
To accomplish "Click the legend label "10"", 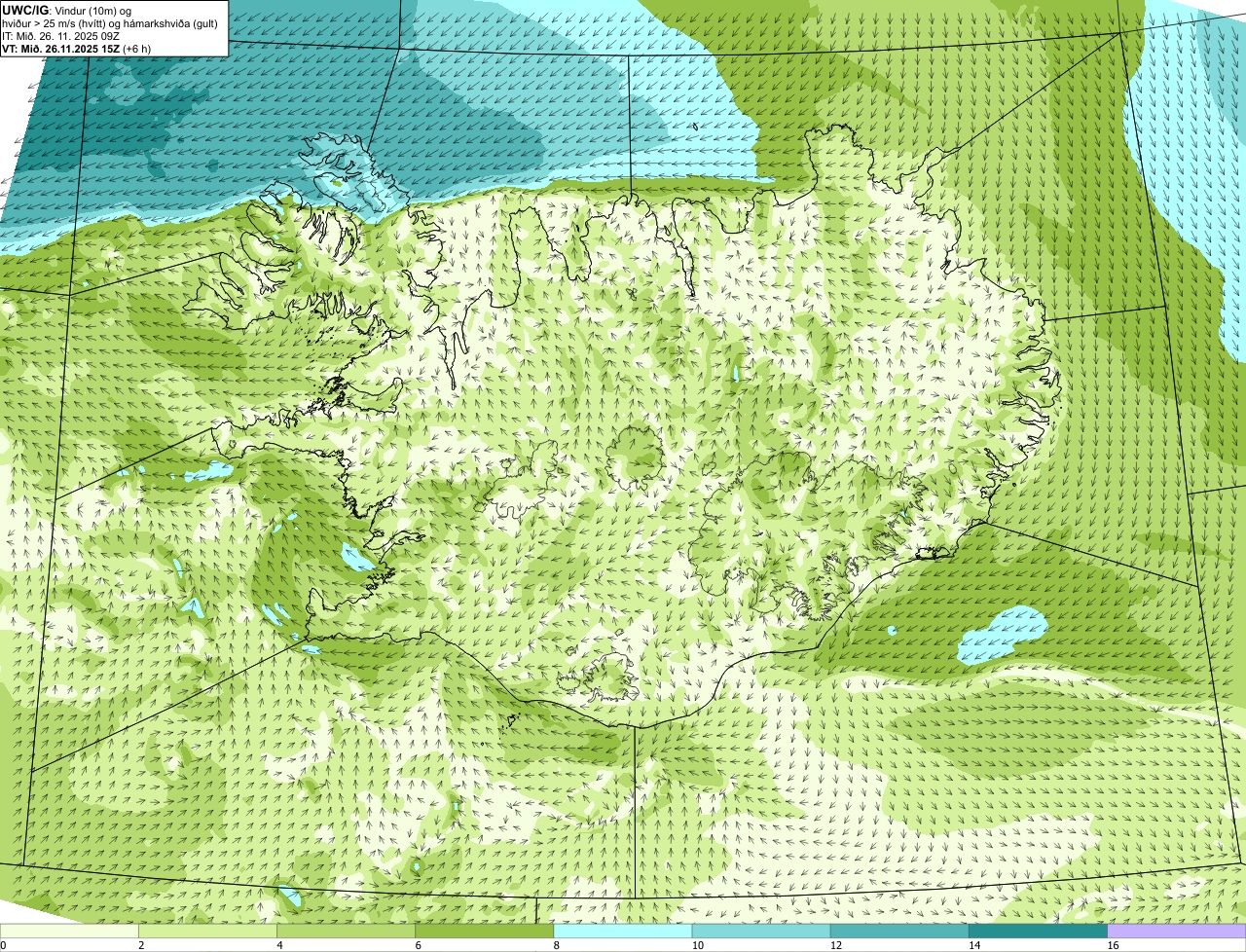I will click(697, 945).
